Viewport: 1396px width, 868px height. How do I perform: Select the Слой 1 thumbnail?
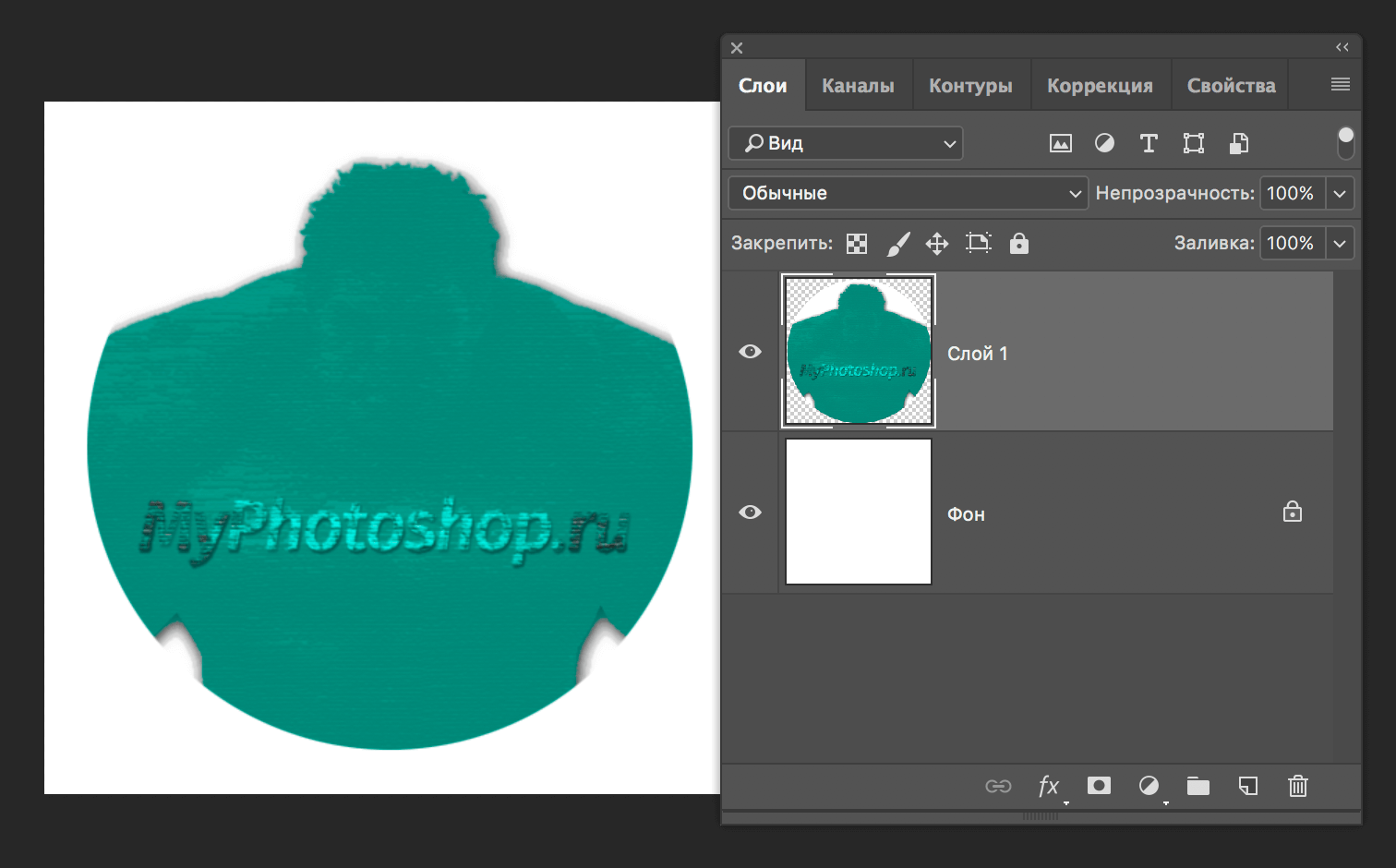[x=858, y=352]
